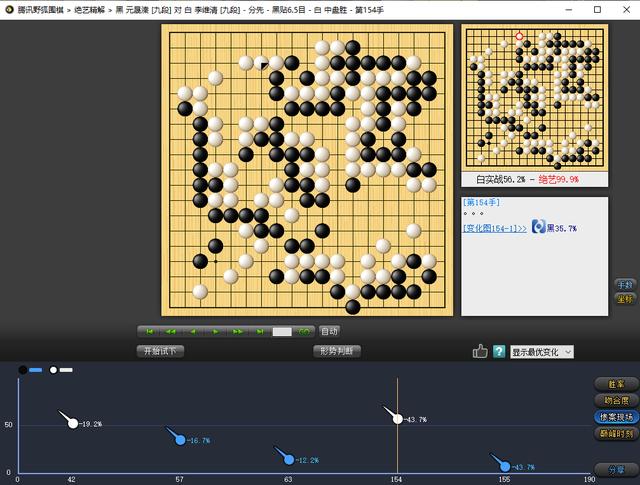The height and width of the screenshot is (485, 640).
Task: Click the move number input box
Action: pyautogui.click(x=282, y=332)
